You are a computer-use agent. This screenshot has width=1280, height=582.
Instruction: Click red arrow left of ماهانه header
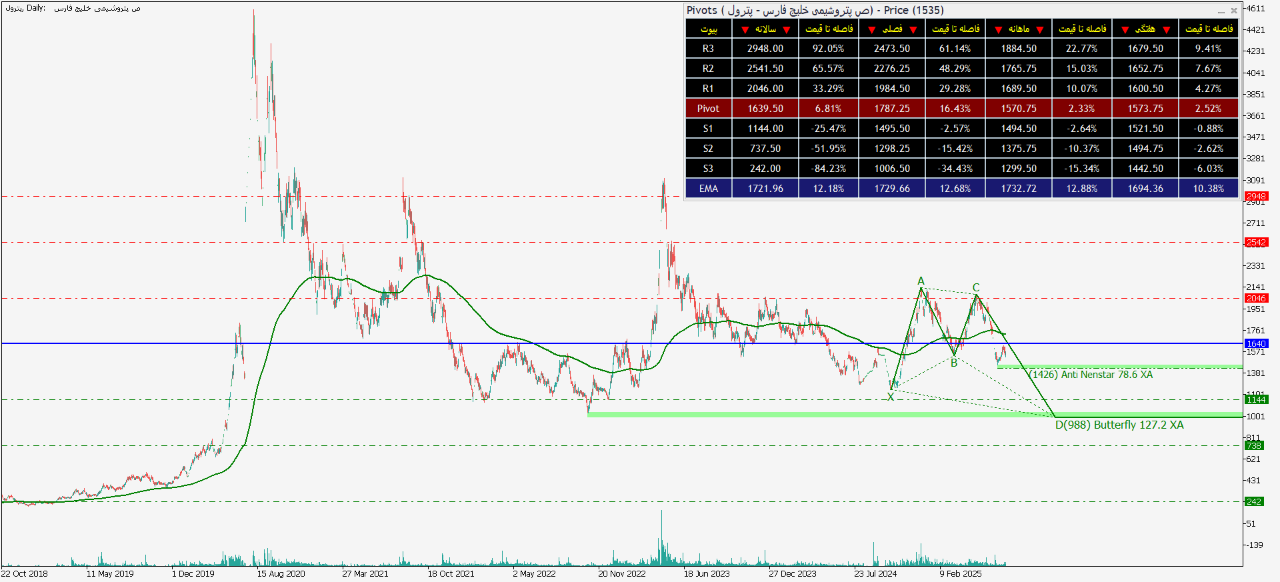[997, 29]
